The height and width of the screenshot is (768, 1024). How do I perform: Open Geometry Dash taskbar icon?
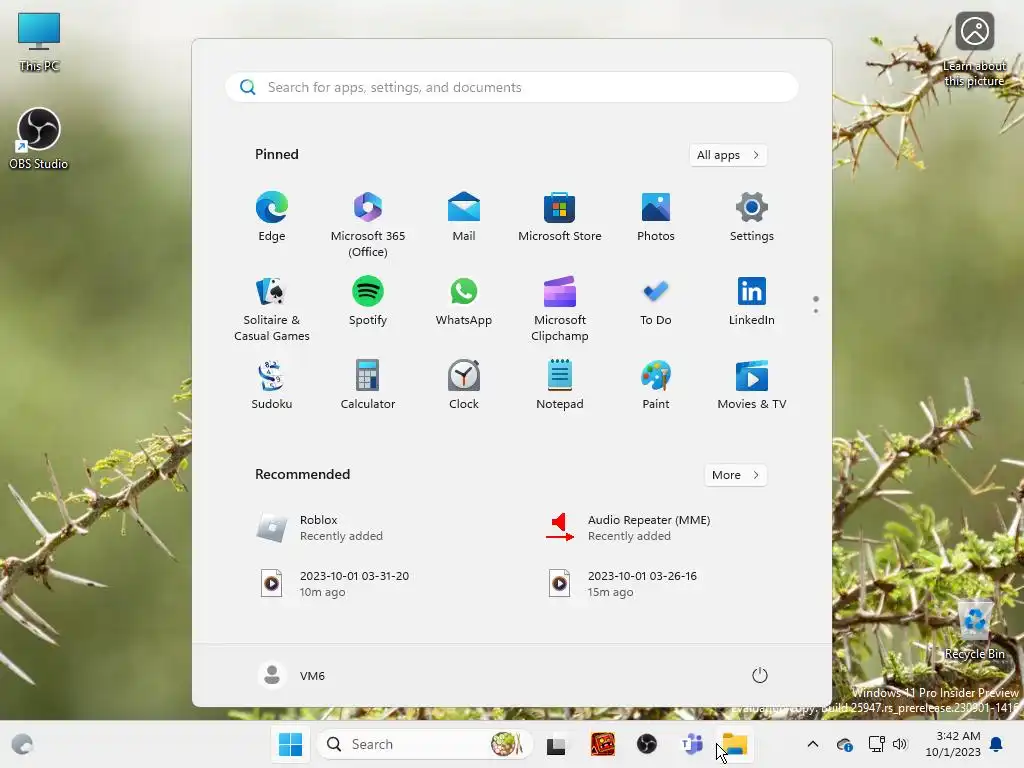point(603,744)
